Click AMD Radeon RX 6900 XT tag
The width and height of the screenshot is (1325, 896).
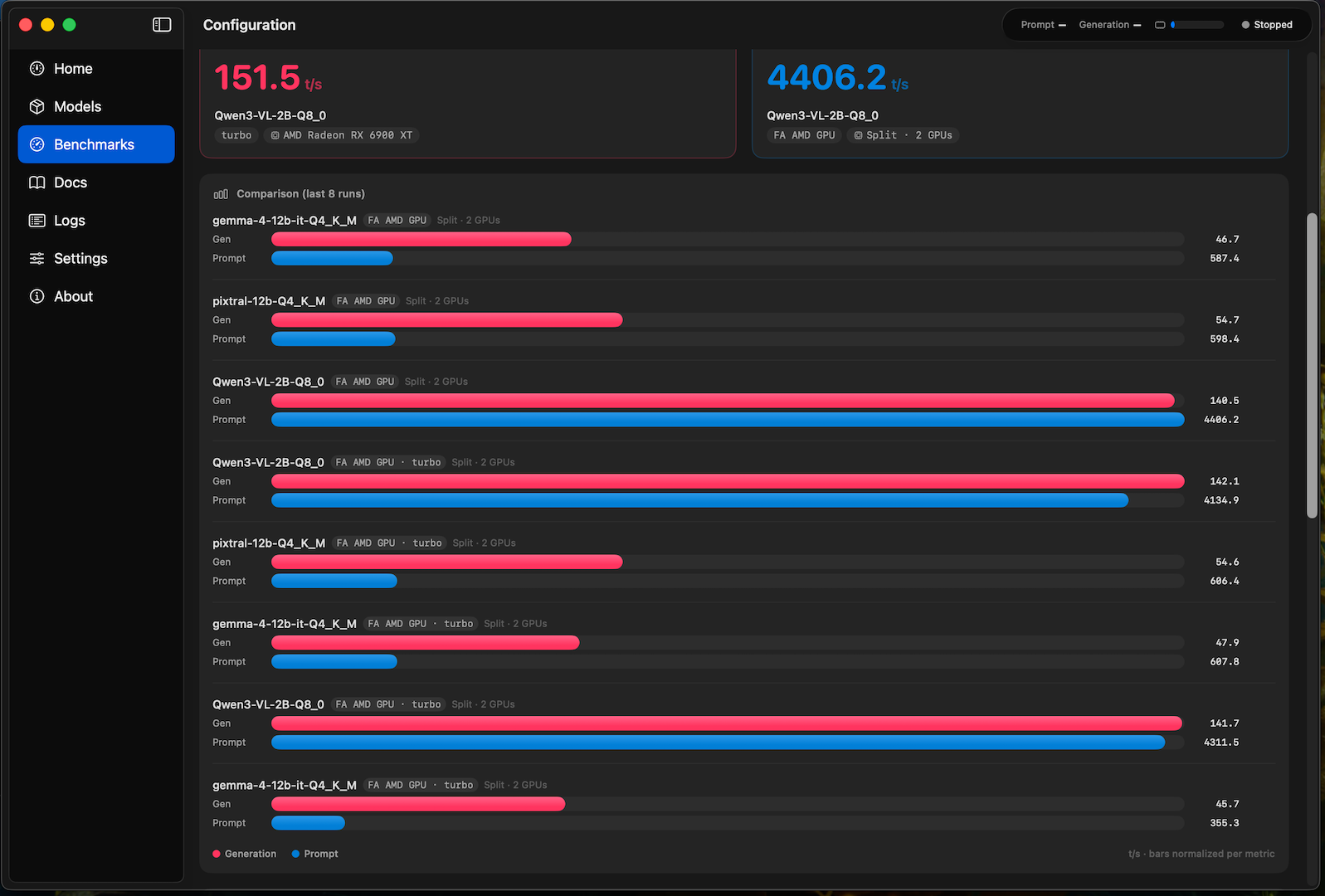click(341, 135)
